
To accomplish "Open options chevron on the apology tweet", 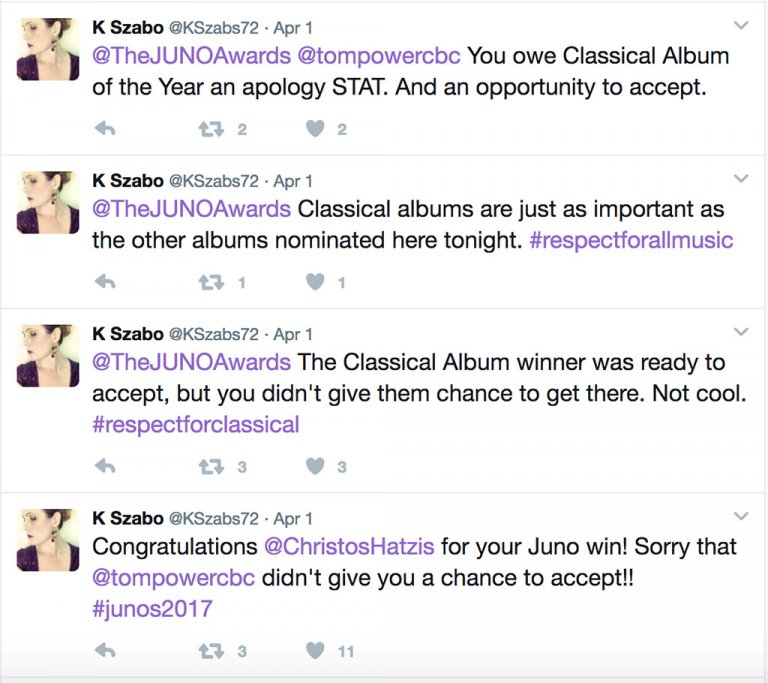I will 741,25.
